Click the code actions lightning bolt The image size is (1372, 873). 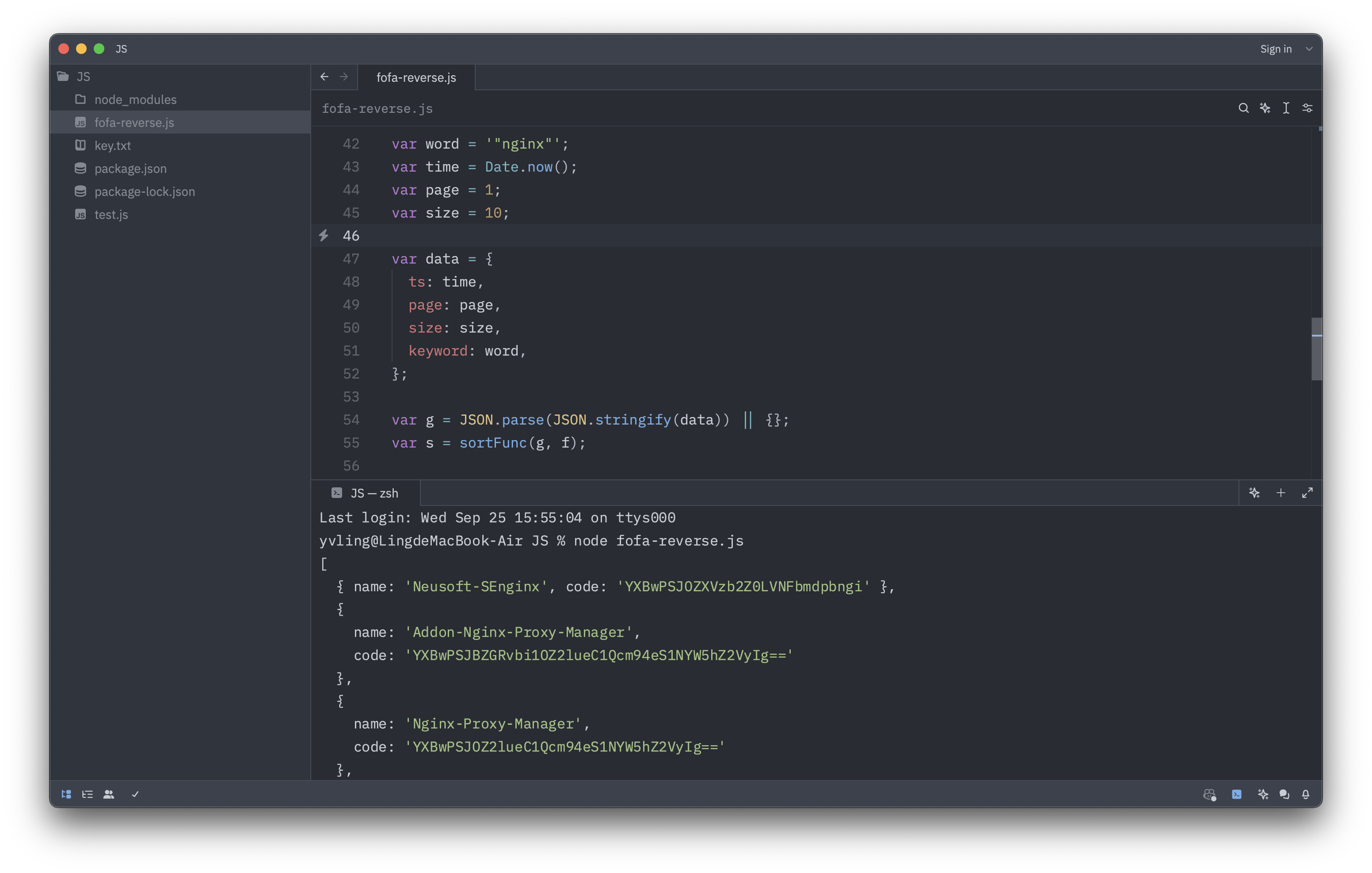(324, 236)
